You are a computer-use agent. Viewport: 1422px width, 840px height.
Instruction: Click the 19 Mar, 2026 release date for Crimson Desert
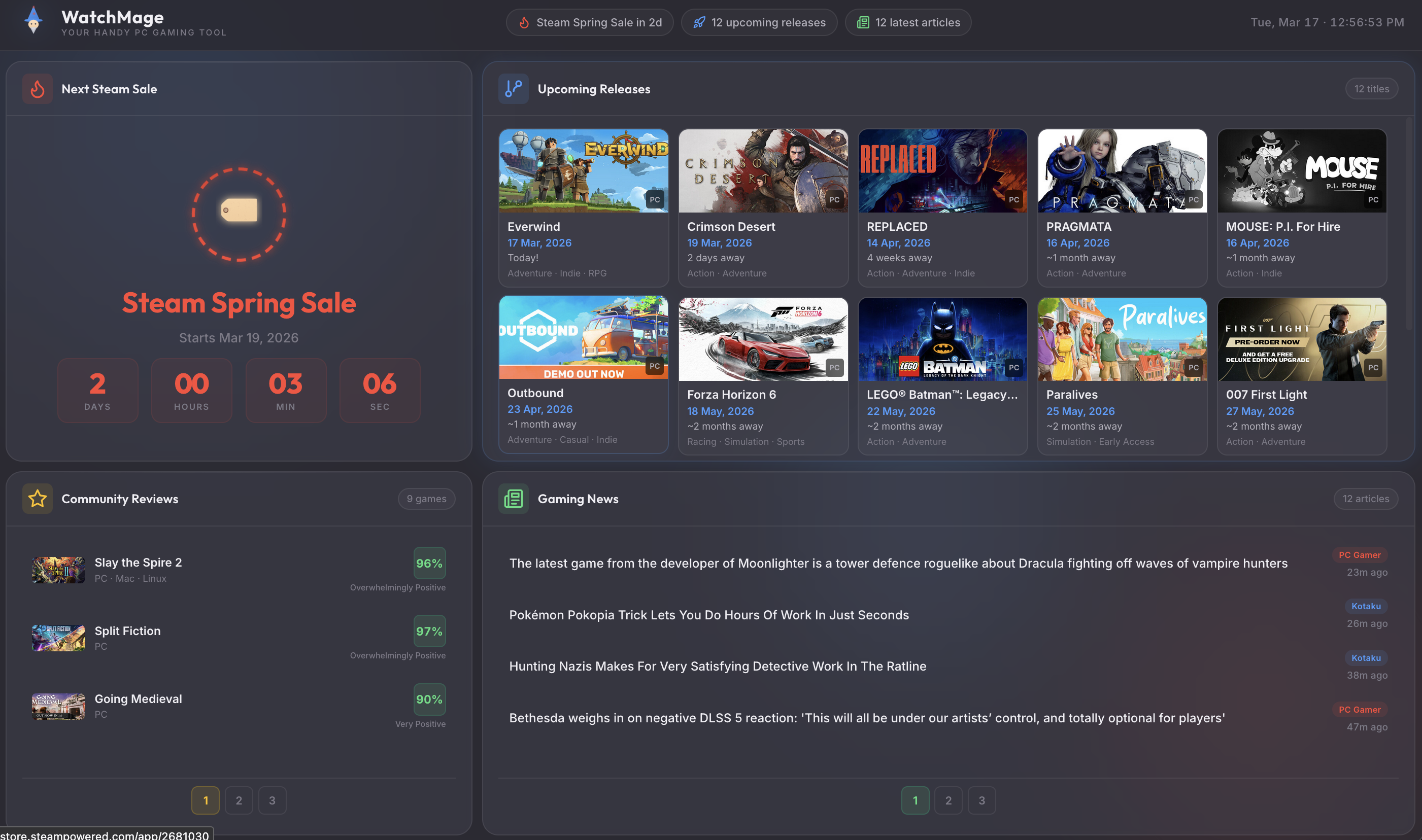[719, 242]
